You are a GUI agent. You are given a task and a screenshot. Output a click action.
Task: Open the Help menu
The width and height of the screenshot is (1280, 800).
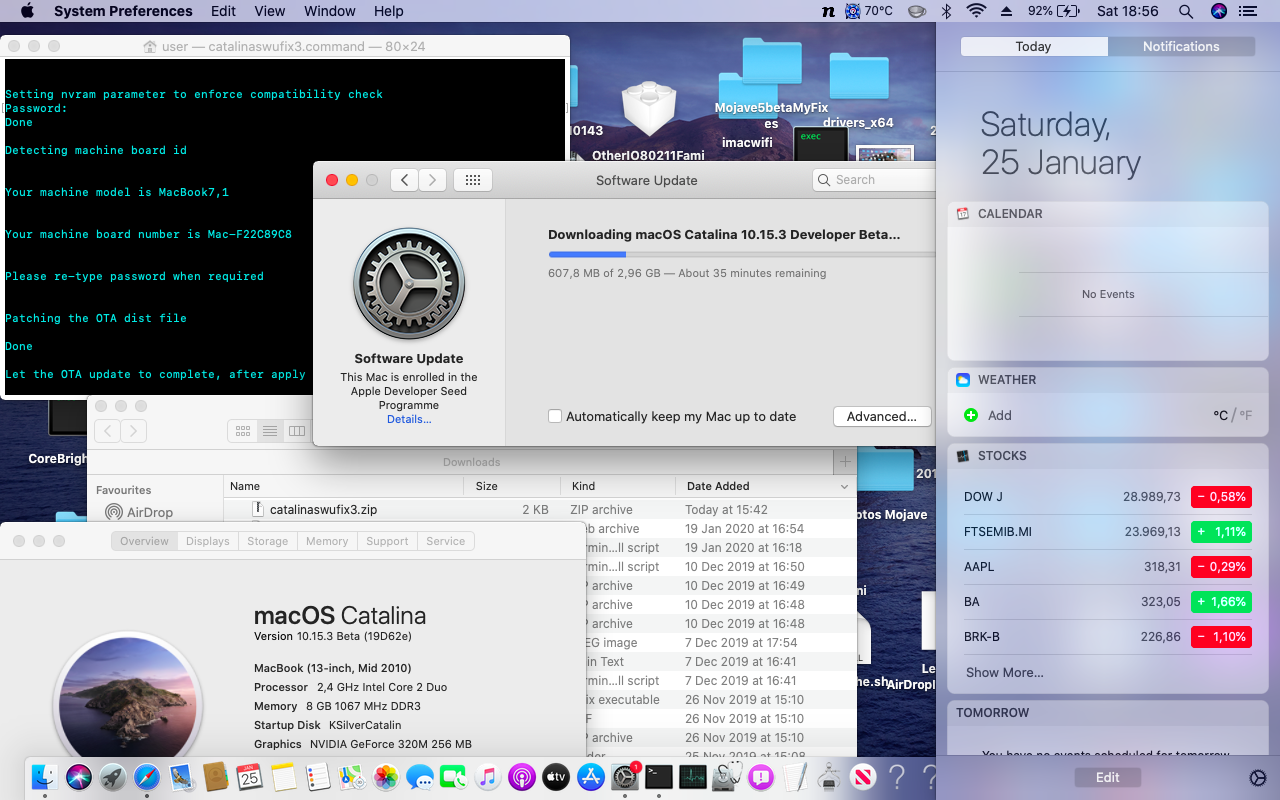point(389,11)
